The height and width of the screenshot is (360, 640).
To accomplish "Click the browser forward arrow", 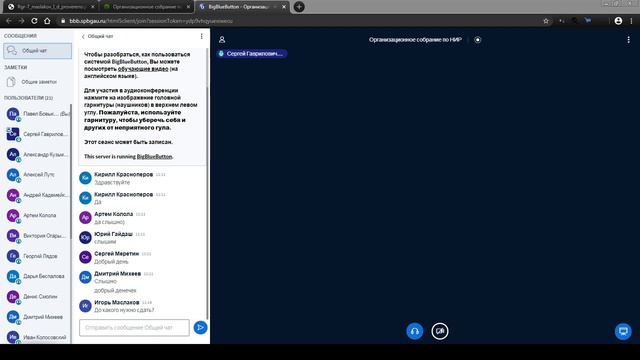I will pos(22,21).
